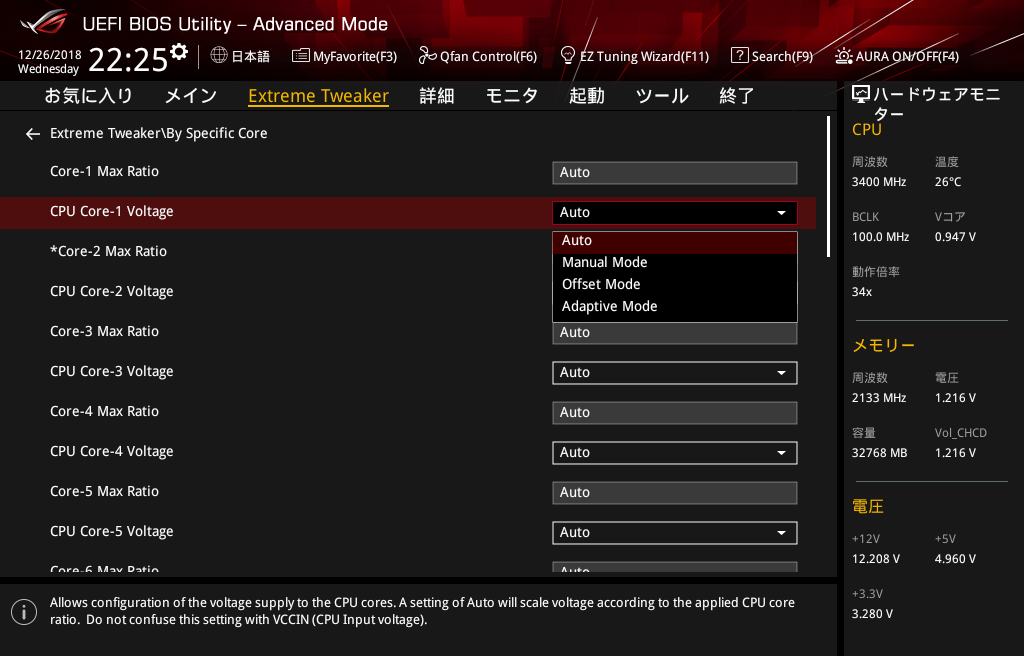The image size is (1024, 656).
Task: Open CPU Core-3 Voltage dropdown
Action: [x=675, y=372]
